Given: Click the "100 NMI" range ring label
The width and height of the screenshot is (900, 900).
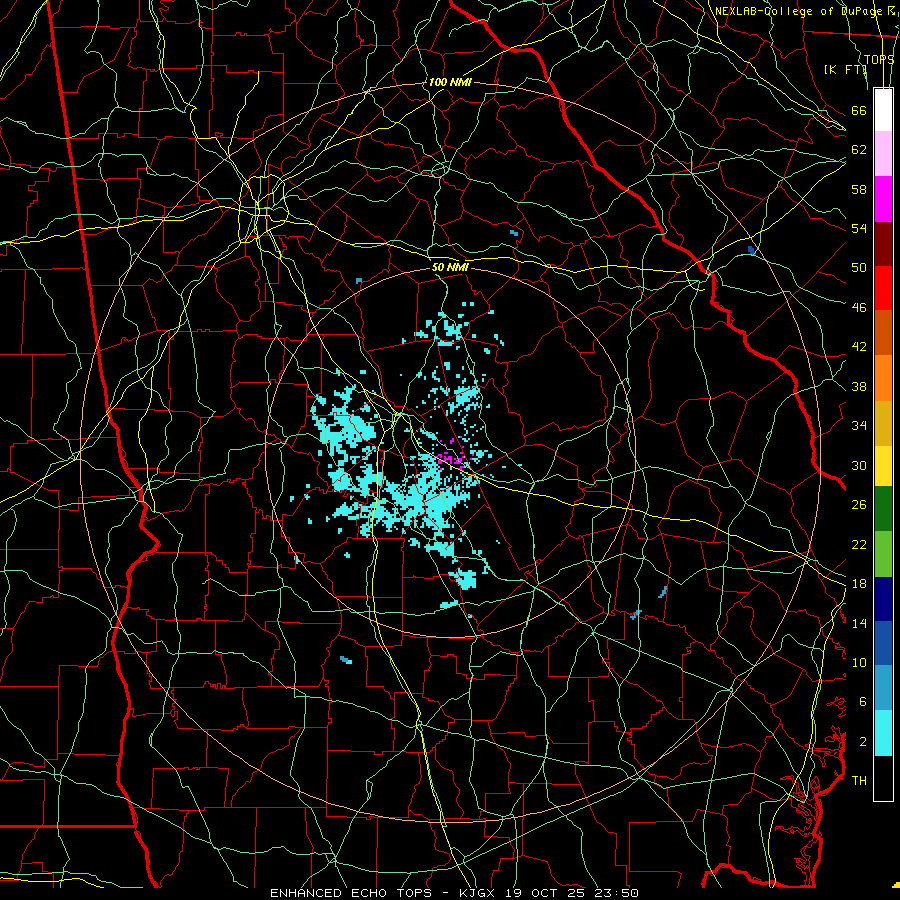Looking at the screenshot, I should coord(450,82).
